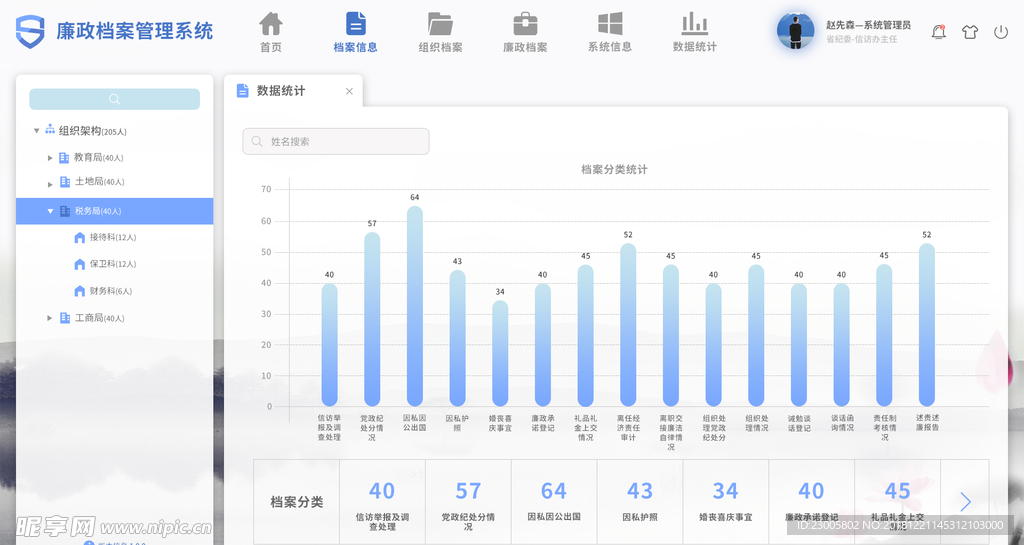Click inside the 姓名搜索 input field
The width and height of the screenshot is (1024, 545).
(336, 142)
